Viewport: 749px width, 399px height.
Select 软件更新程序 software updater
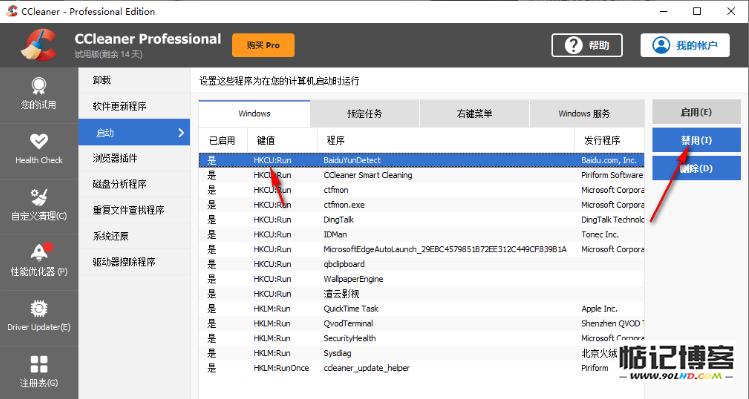(x=134, y=106)
